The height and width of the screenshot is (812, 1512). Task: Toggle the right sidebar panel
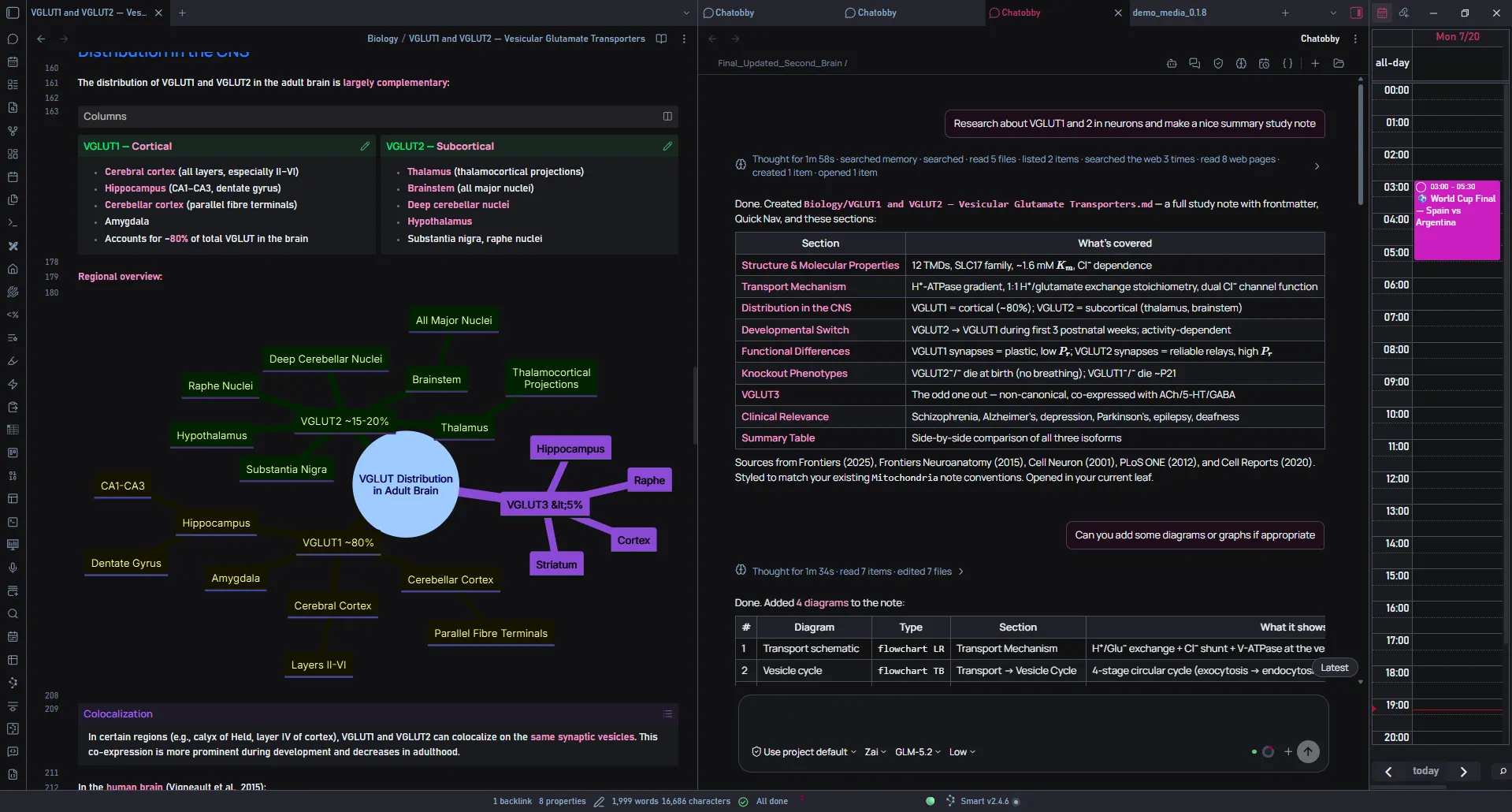coord(1356,13)
